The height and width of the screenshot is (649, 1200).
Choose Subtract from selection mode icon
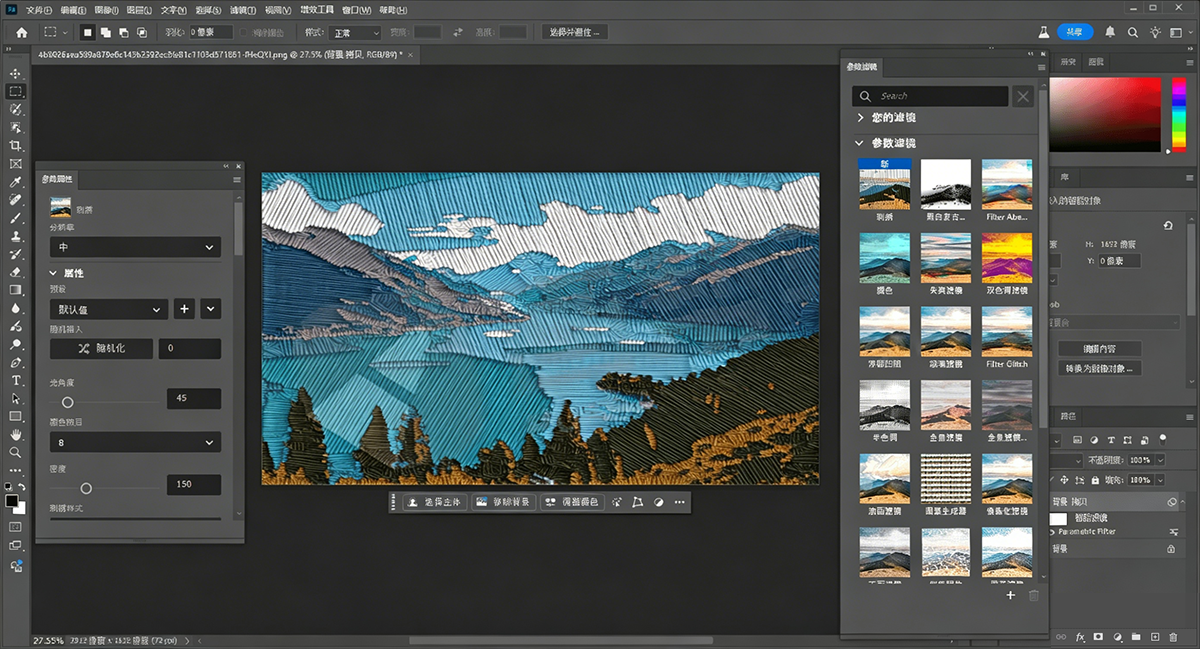[x=124, y=32]
